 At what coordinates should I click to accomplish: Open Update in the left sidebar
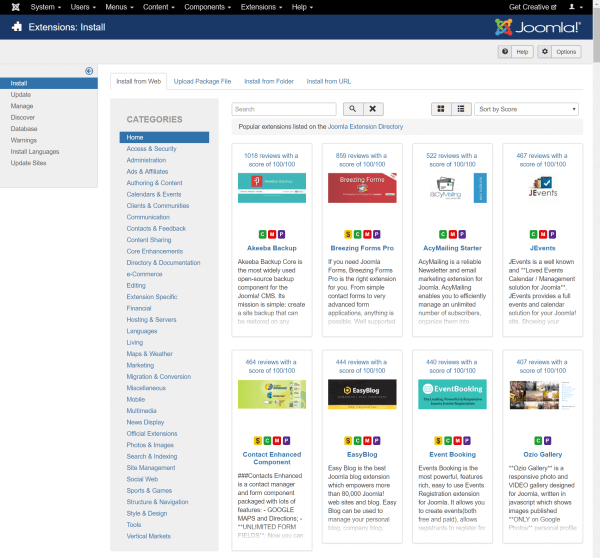[21, 95]
